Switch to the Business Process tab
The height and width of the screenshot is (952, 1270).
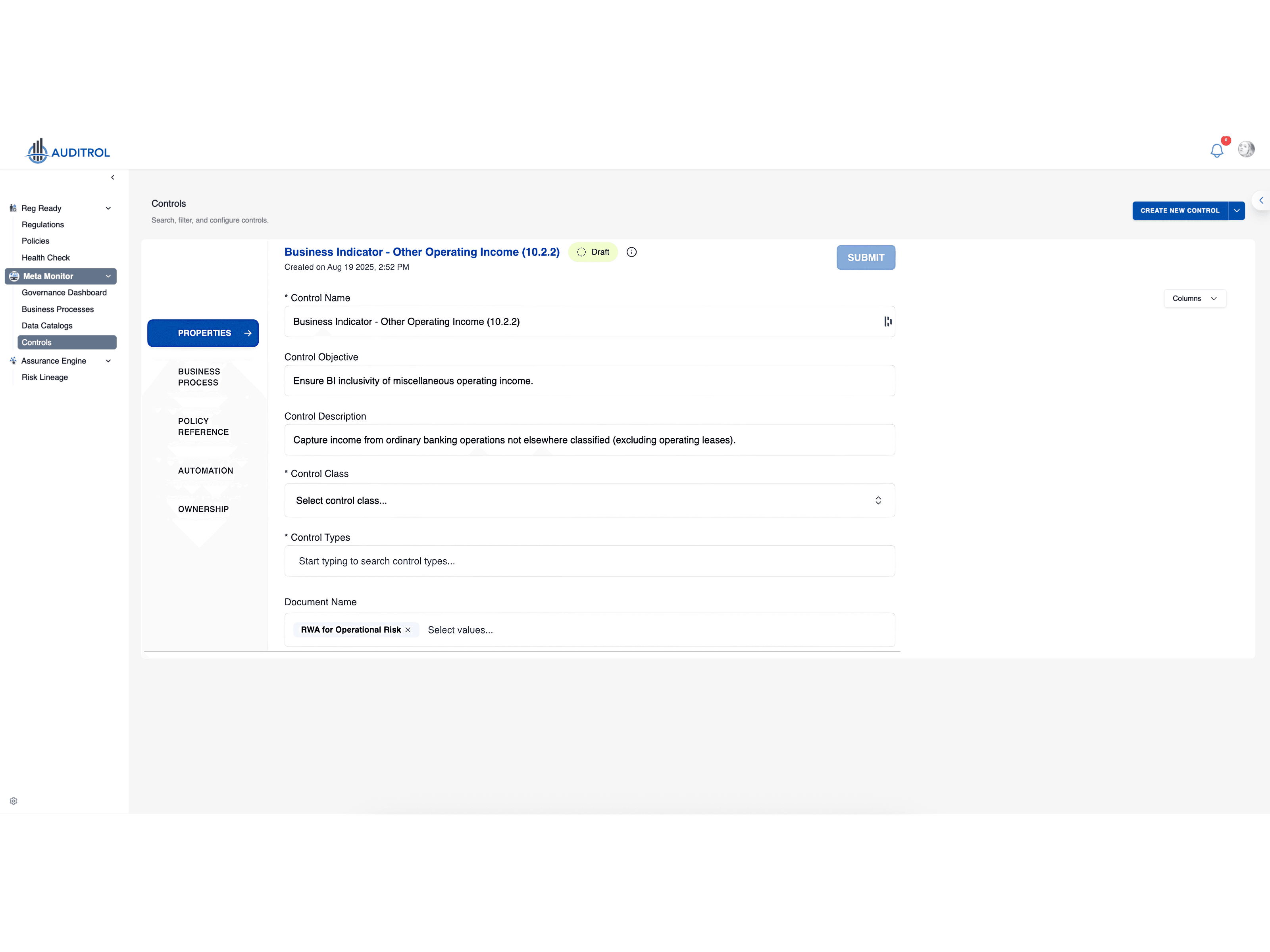click(x=199, y=377)
